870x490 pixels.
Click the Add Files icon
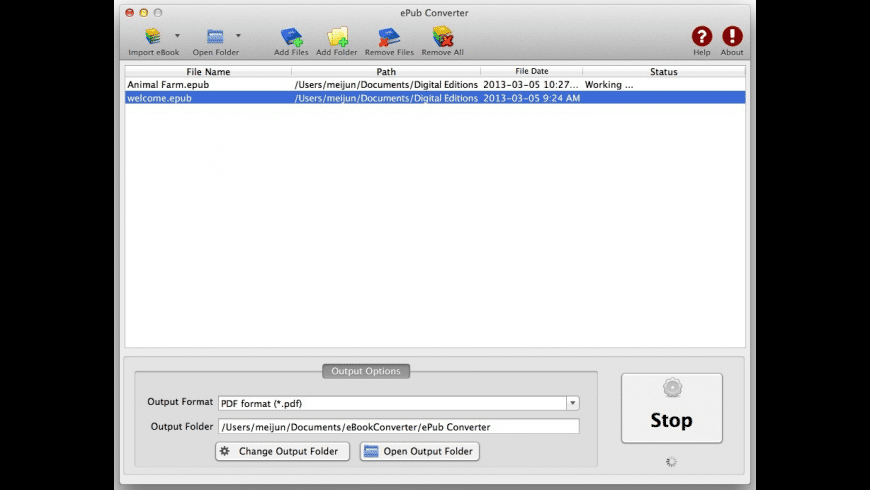tap(291, 37)
